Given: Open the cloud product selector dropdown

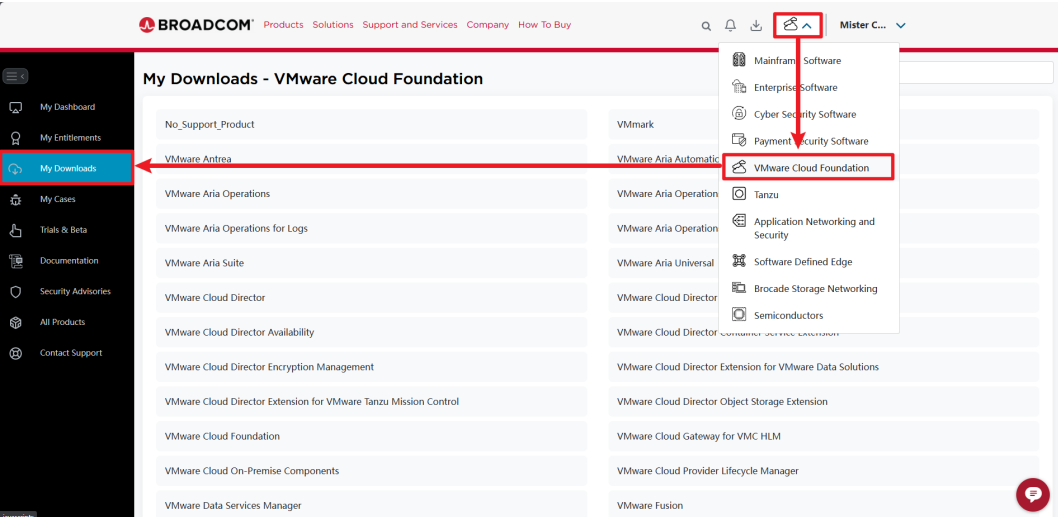Looking at the screenshot, I should (x=797, y=25).
